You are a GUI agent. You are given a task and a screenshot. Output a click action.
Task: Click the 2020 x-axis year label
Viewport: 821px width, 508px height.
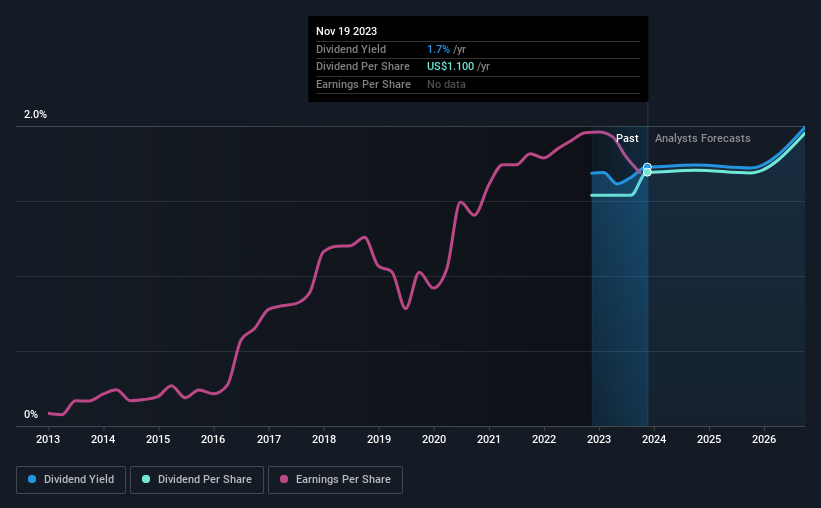[434, 439]
